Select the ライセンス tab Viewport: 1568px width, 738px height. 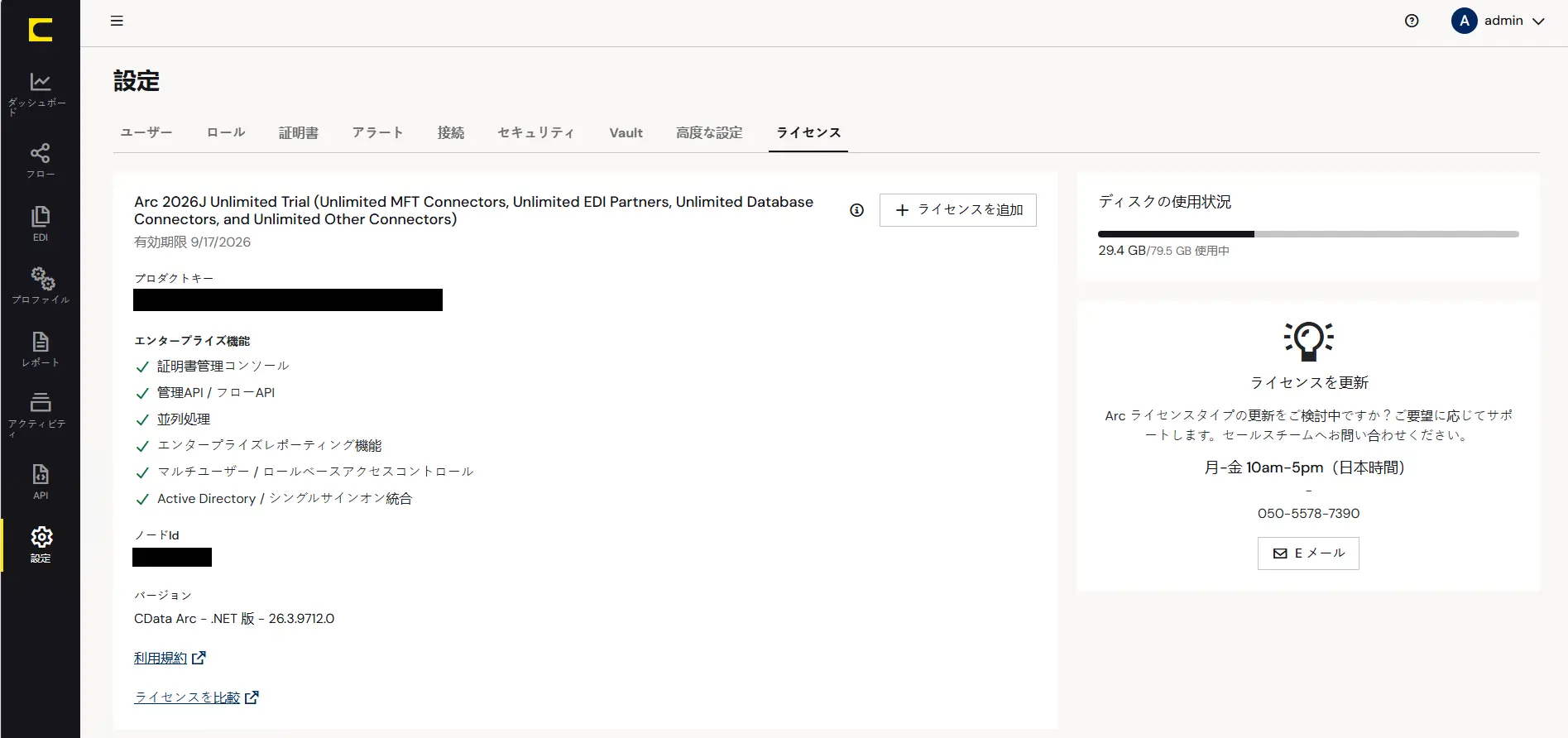click(808, 132)
